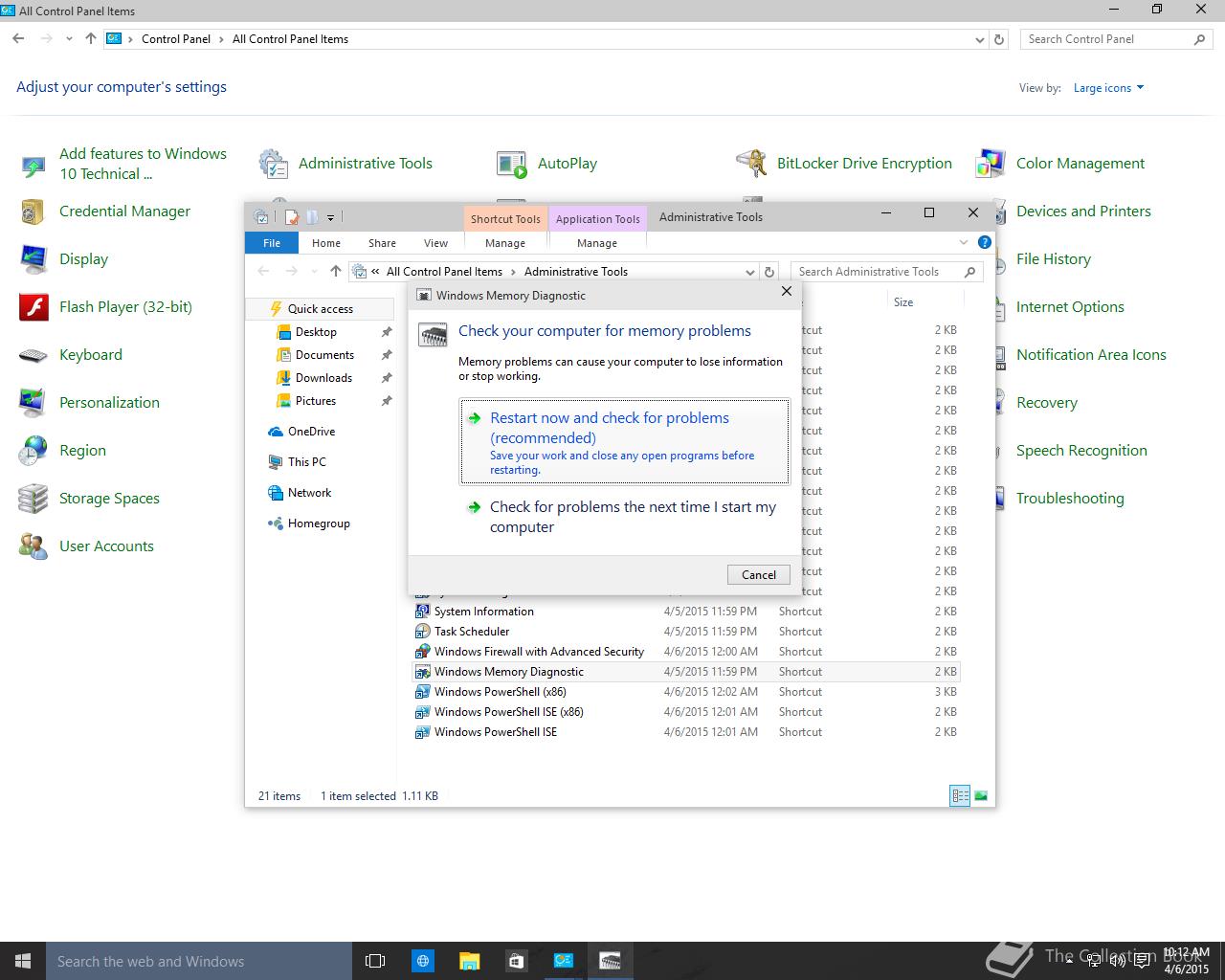Click the Display monitor icon
This screenshot has height=980, width=1225.
point(33,259)
